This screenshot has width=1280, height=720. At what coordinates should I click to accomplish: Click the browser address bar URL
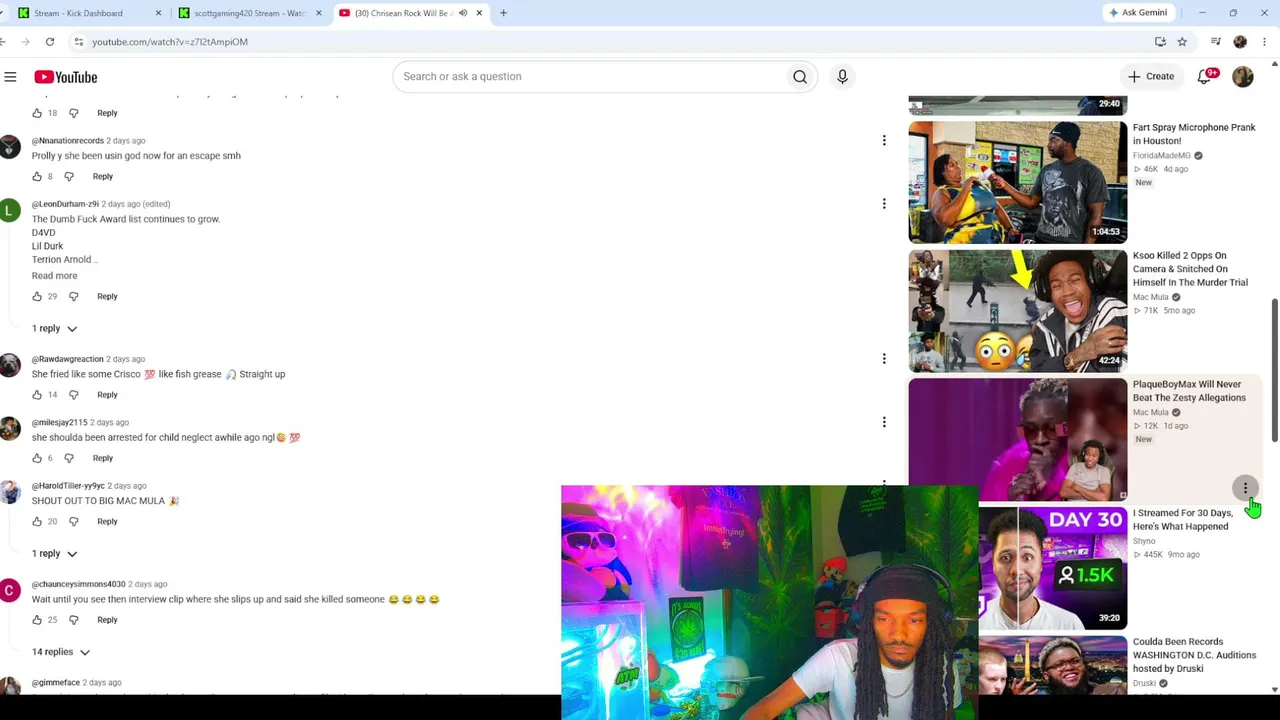click(170, 42)
